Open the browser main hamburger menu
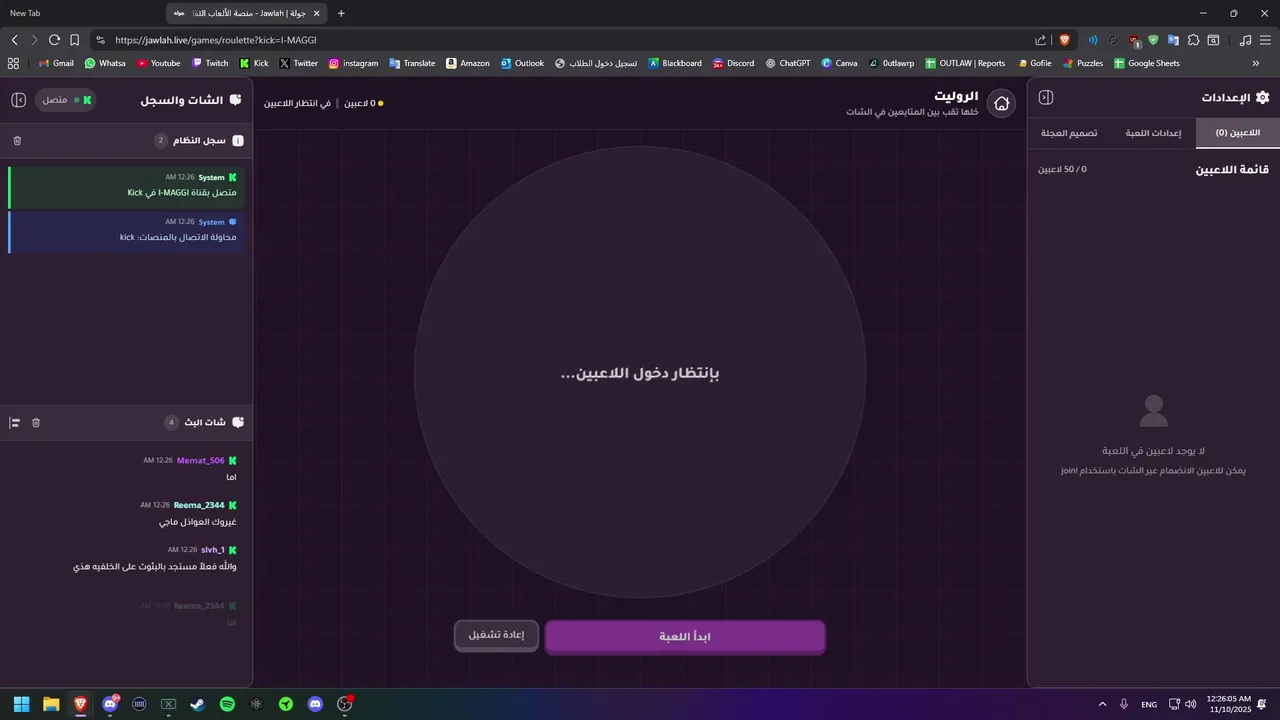The height and width of the screenshot is (720, 1280). coord(1265,40)
